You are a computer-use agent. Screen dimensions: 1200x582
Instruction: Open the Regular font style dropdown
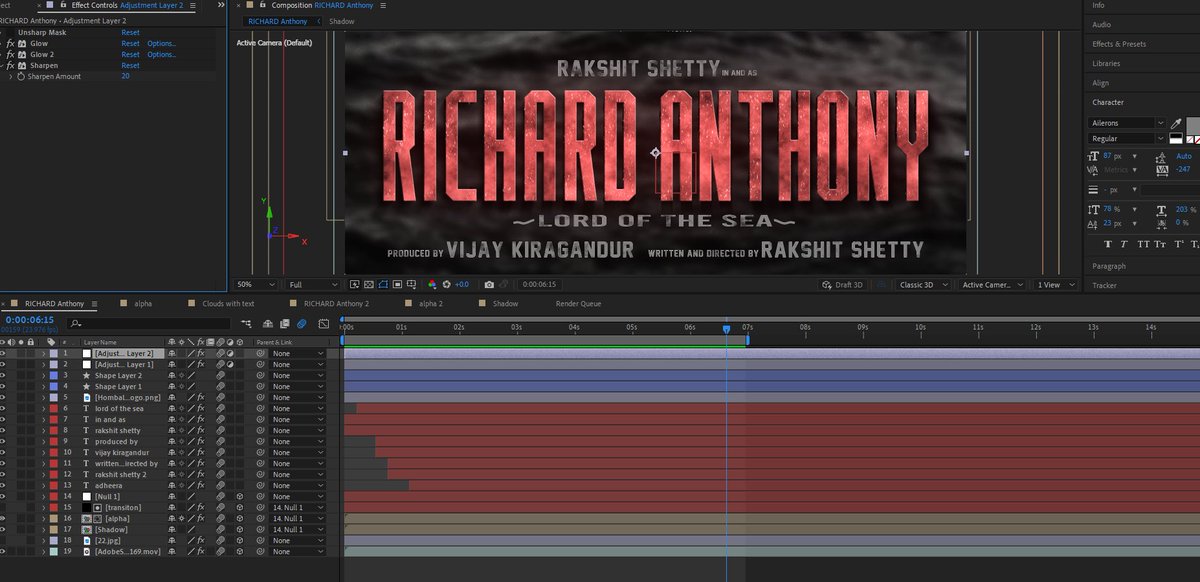point(1127,138)
